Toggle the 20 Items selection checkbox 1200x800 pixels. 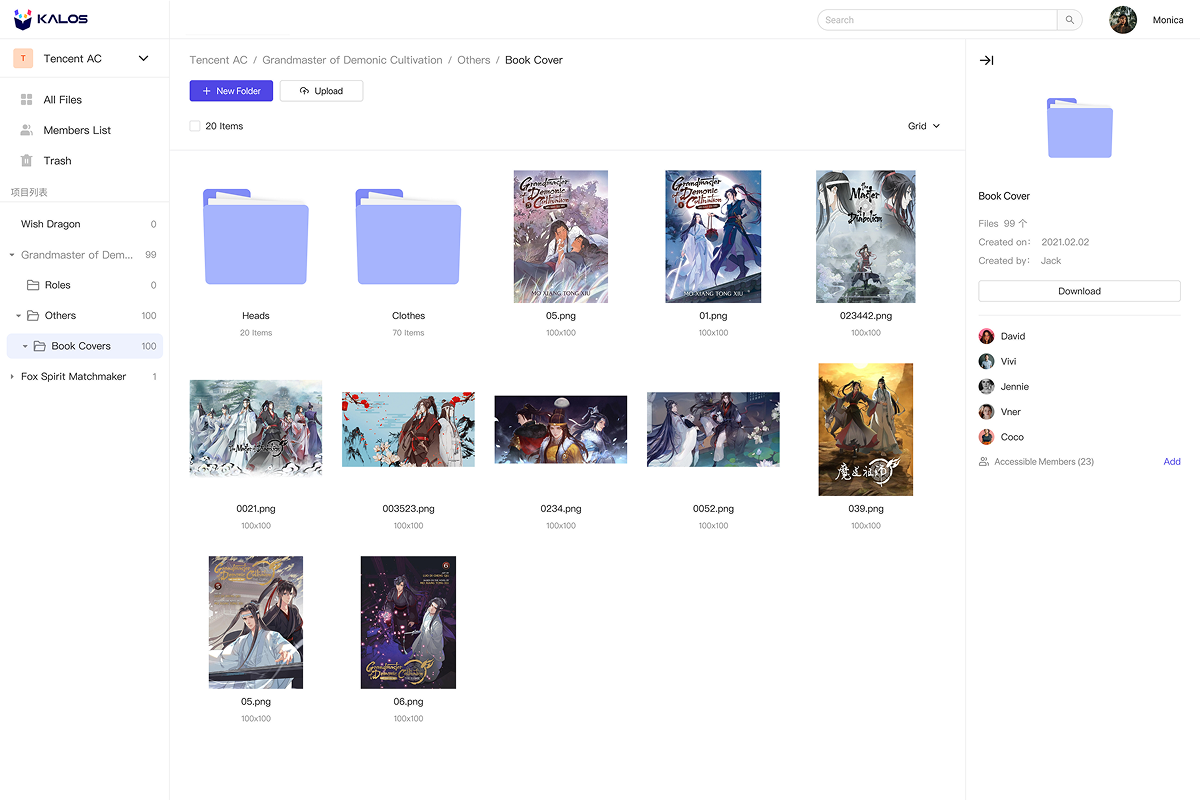pos(195,126)
